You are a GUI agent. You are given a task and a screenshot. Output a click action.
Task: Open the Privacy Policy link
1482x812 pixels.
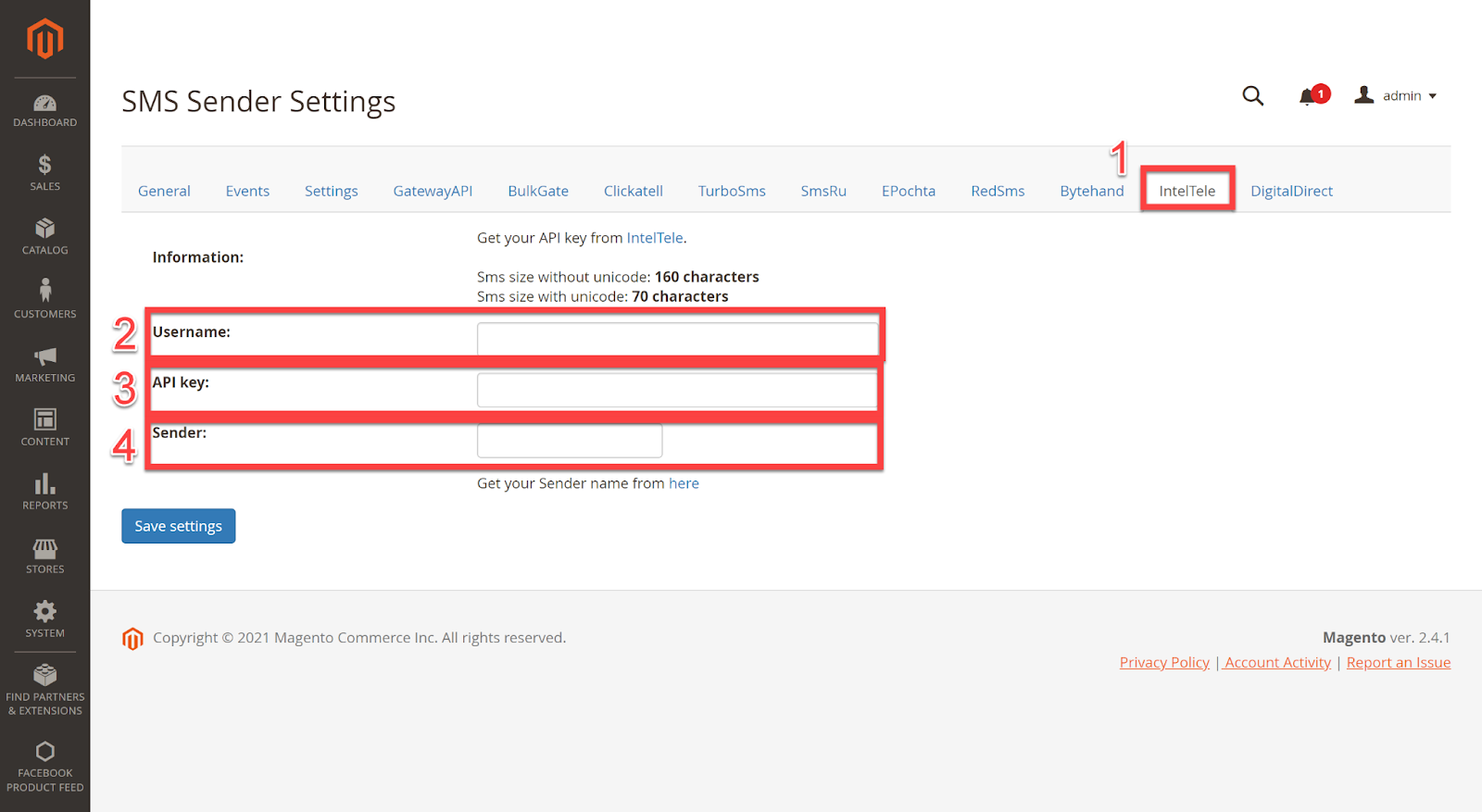pos(1164,663)
